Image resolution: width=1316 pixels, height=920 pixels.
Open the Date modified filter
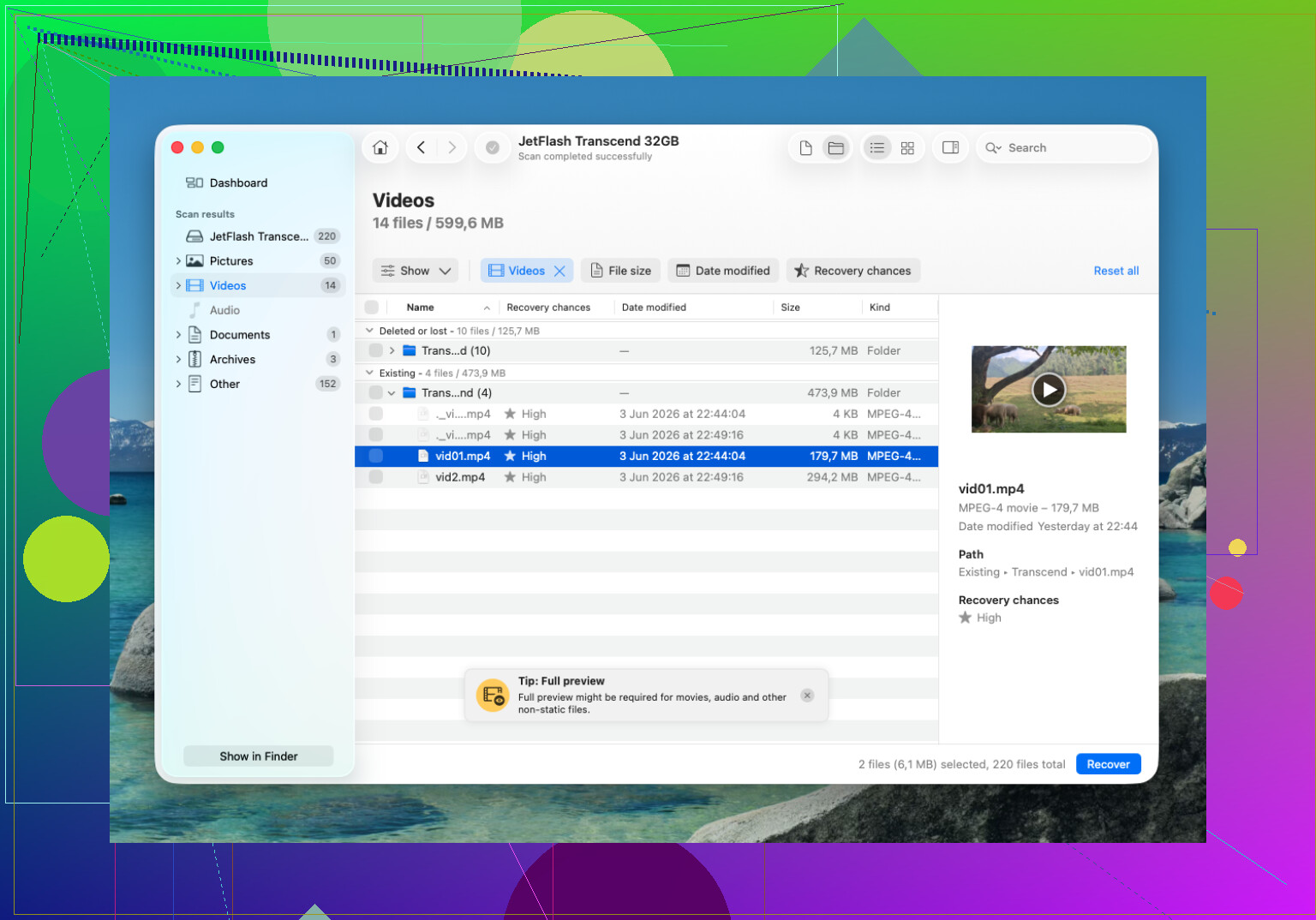click(724, 271)
